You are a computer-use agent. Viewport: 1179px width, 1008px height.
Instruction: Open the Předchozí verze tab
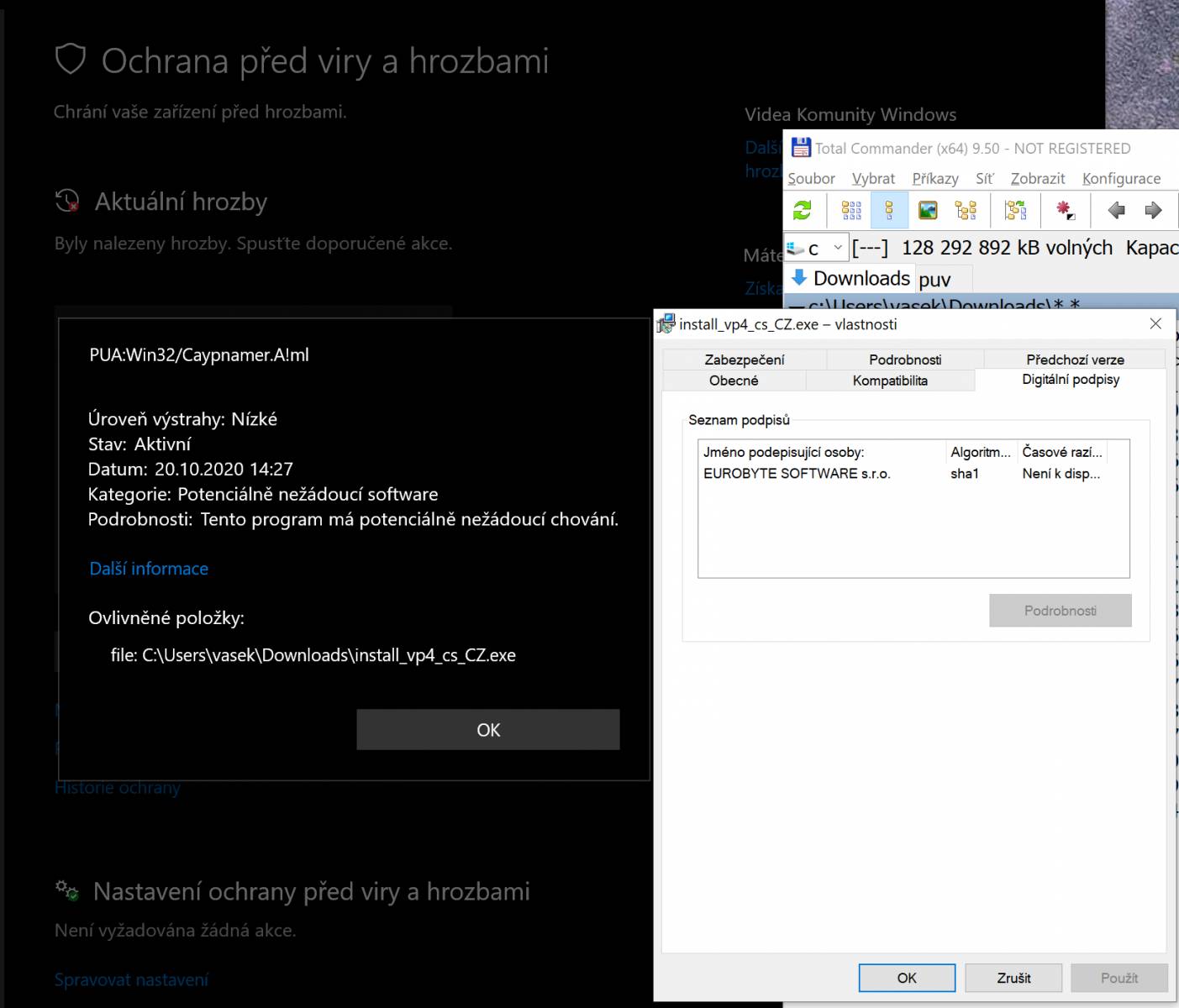point(1075,360)
